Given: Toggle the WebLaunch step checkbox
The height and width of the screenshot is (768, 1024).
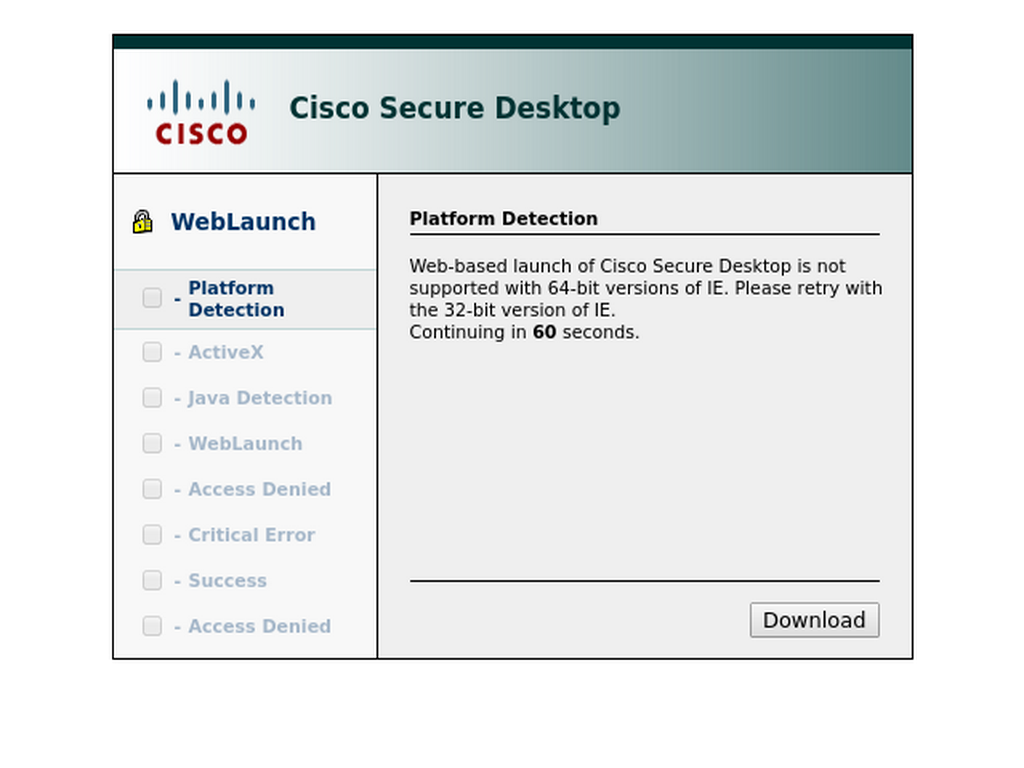Looking at the screenshot, I should tap(152, 443).
